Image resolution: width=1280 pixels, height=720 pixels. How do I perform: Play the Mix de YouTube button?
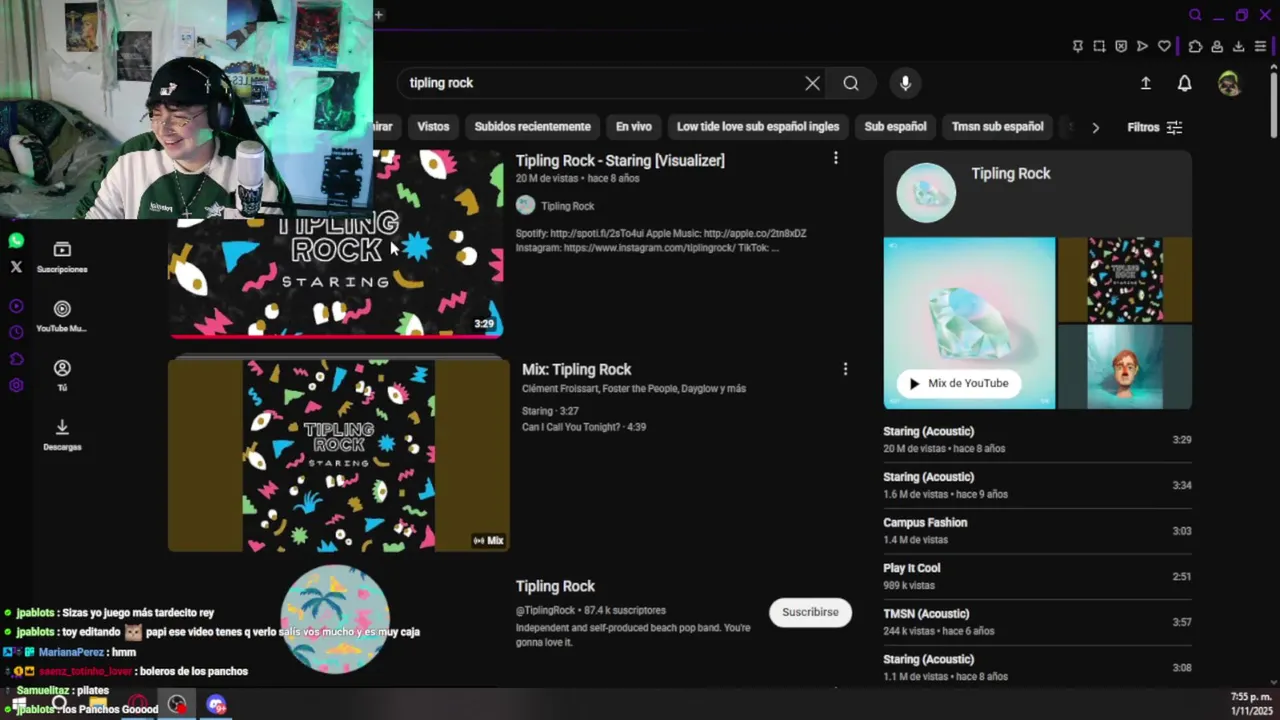tap(958, 383)
